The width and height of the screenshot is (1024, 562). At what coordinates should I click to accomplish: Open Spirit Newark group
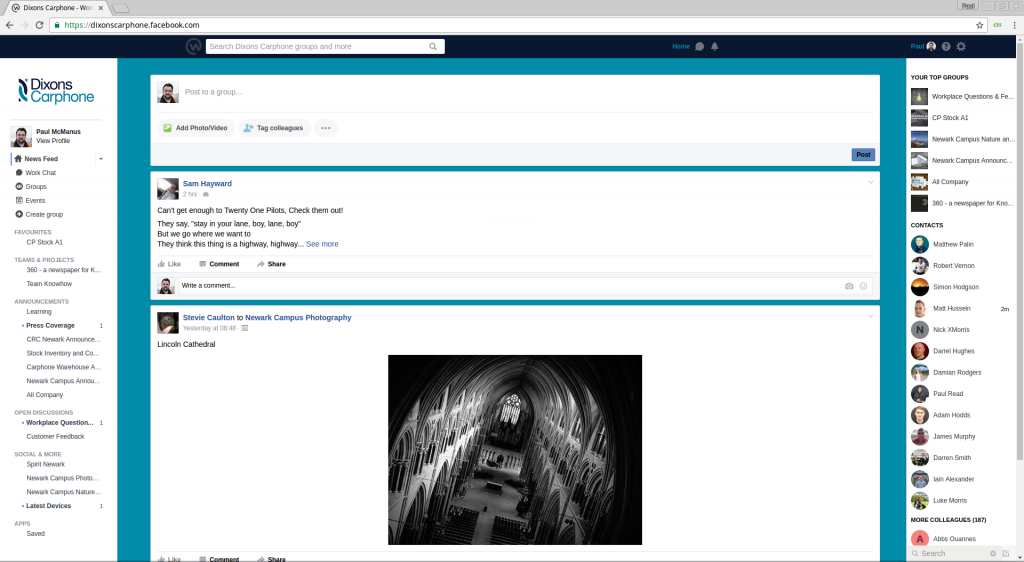click(x=46, y=464)
